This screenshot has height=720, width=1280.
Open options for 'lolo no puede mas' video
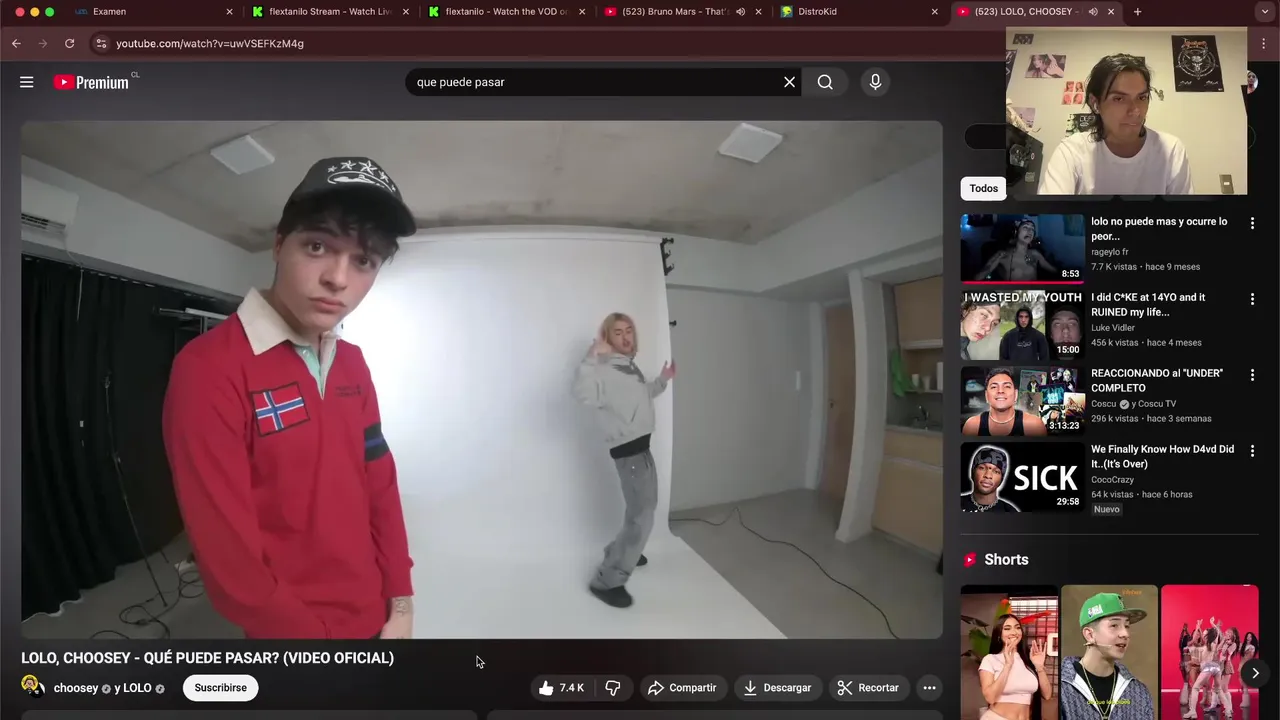tap(1252, 223)
